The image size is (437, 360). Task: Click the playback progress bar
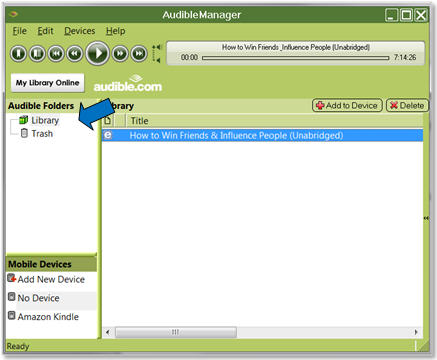pyautogui.click(x=295, y=58)
